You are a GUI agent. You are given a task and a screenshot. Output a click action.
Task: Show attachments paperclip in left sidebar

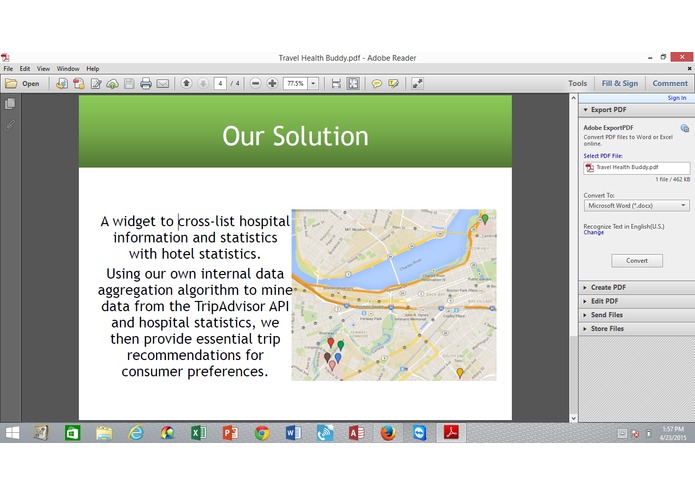pyautogui.click(x=10, y=125)
